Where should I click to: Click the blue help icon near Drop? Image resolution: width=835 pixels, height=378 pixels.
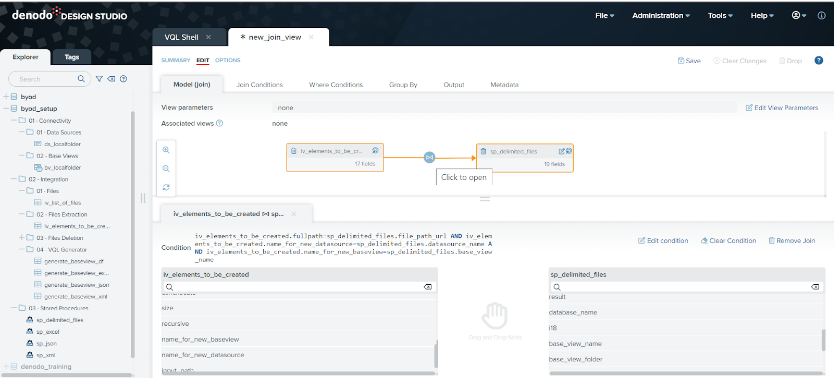point(819,61)
